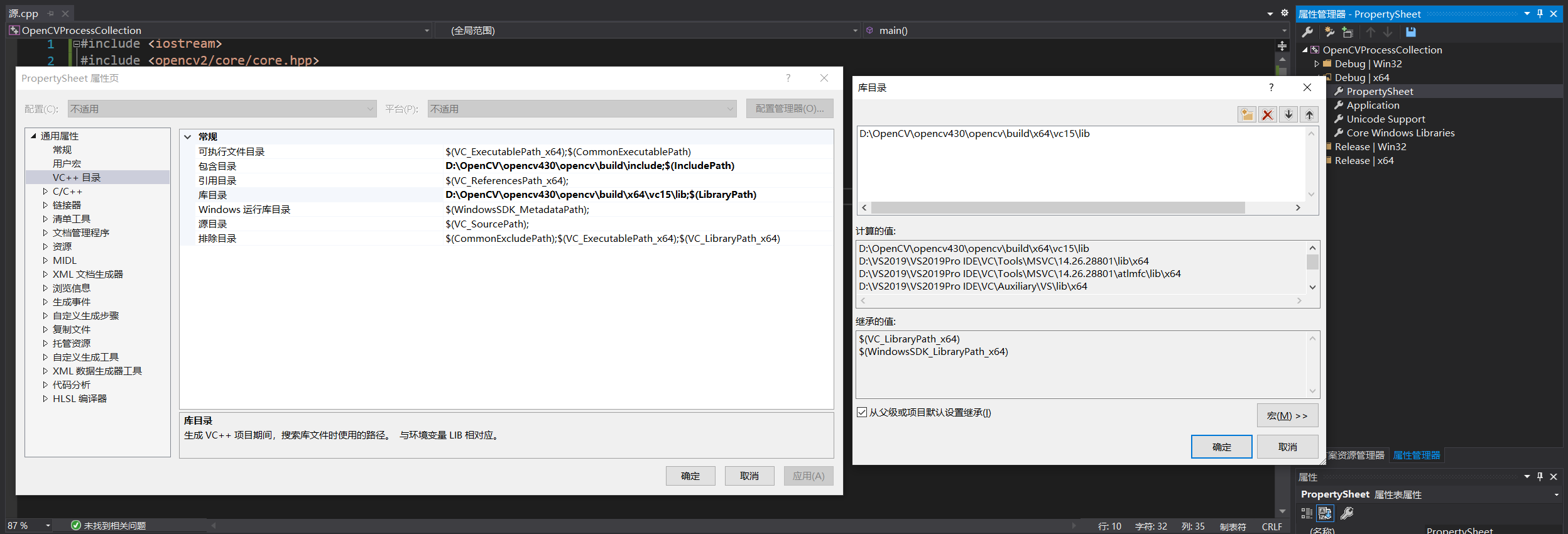Click property pages wrench in 属性 panel
This screenshot has width=1568, height=534.
(x=1347, y=513)
